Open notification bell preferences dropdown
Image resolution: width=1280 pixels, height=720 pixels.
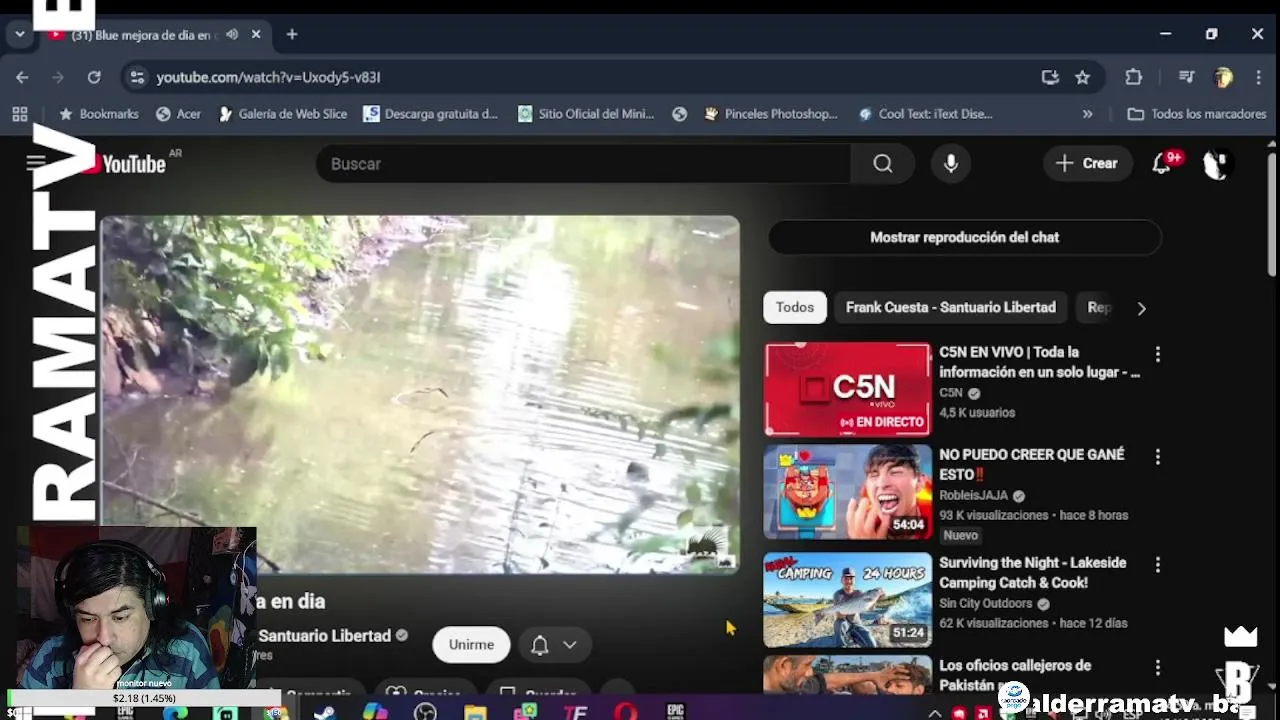(x=554, y=645)
